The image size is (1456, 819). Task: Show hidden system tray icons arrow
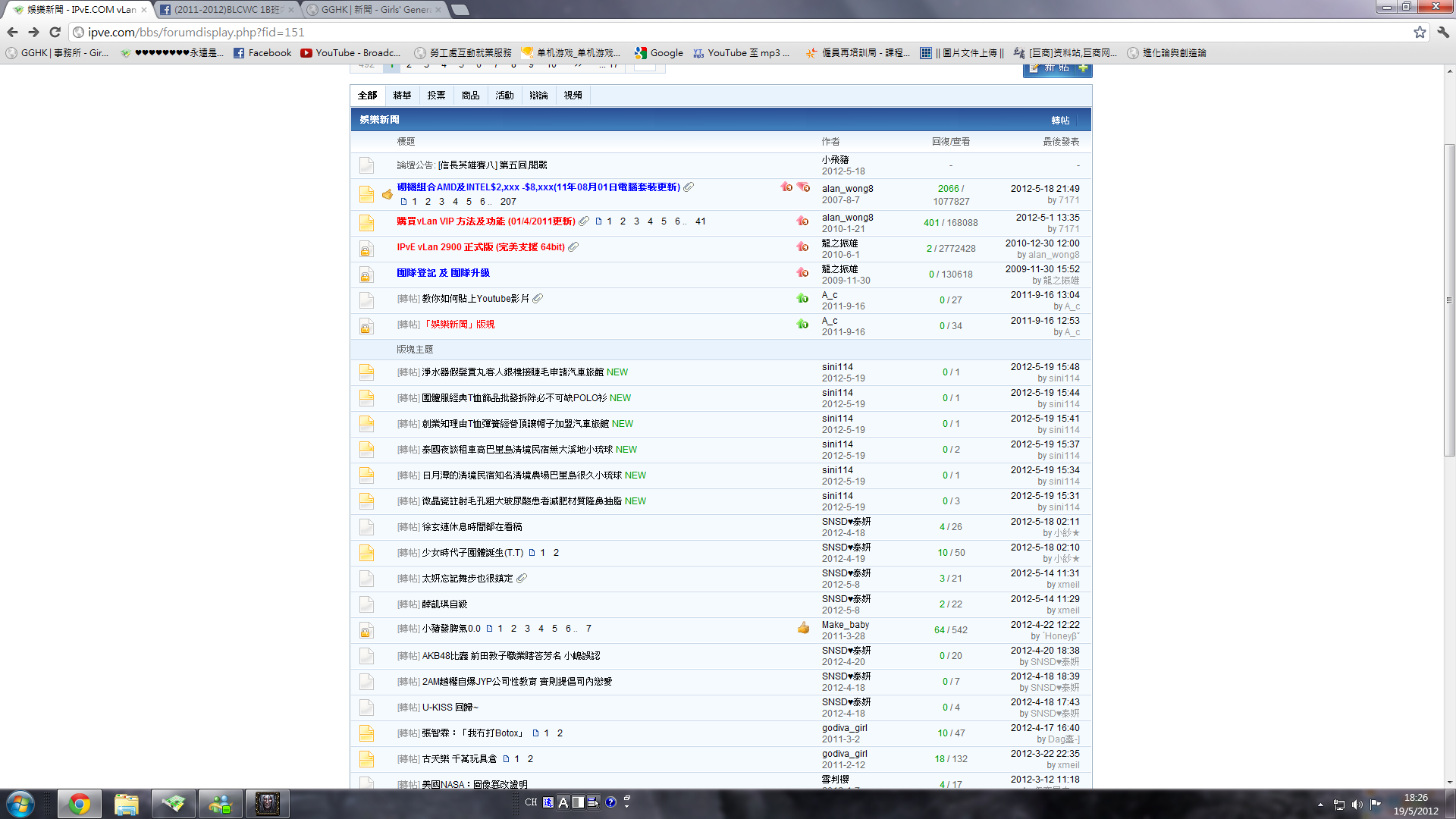[x=1320, y=805]
